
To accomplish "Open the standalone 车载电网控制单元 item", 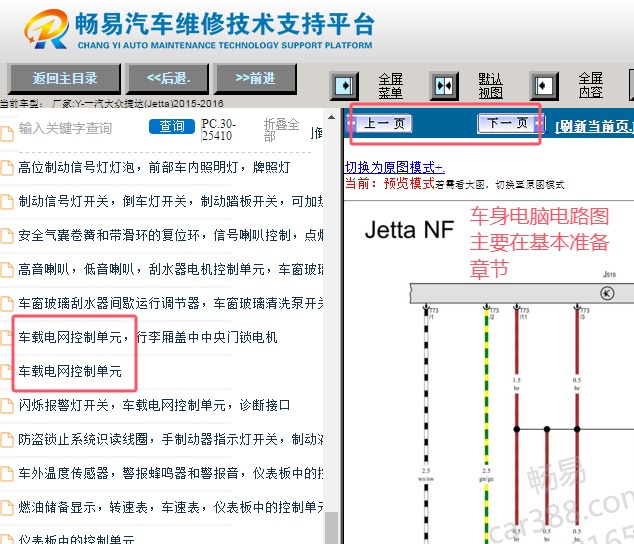I will coord(70,371).
